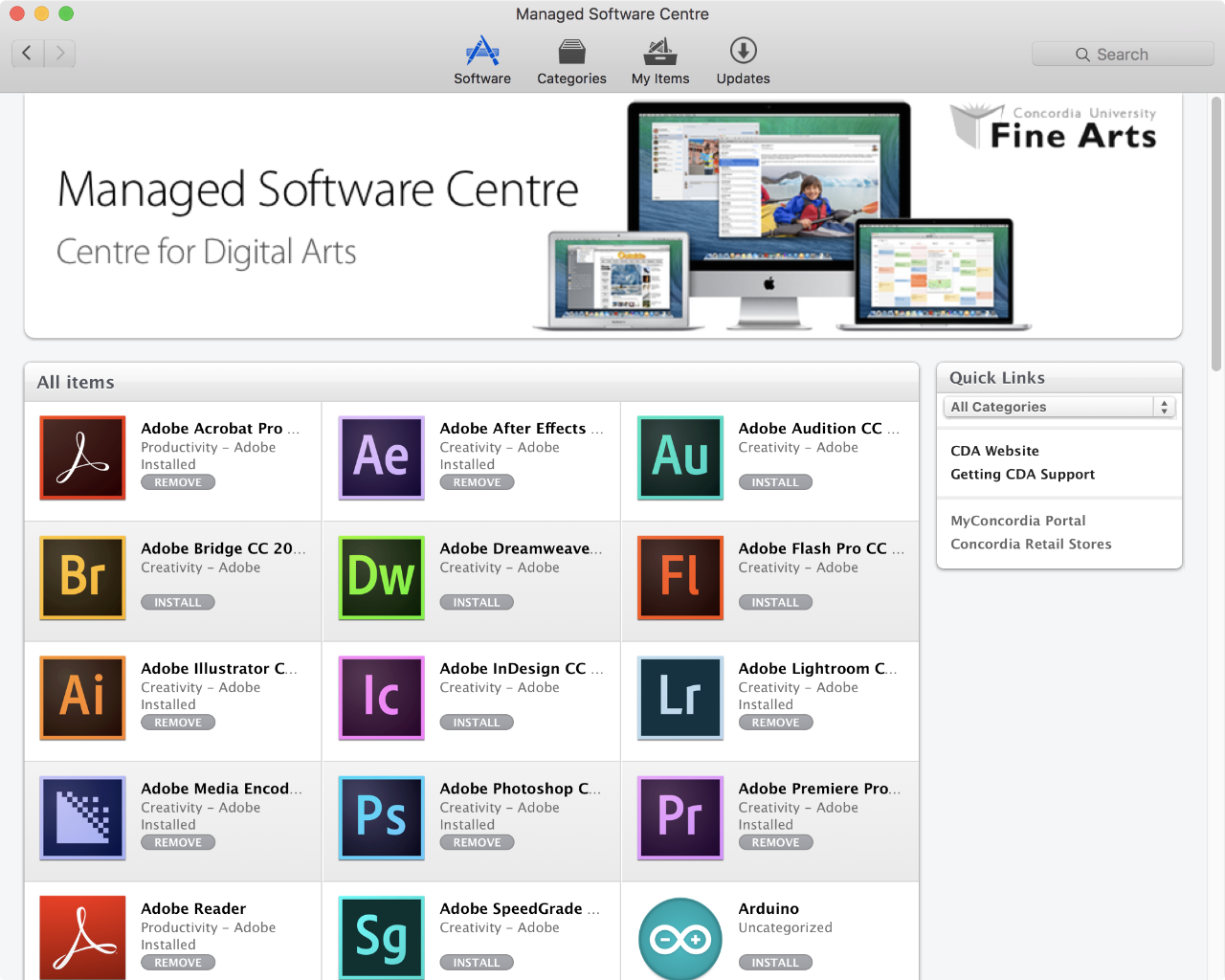The height and width of the screenshot is (980, 1225).
Task: Remove Adobe Lightroom
Action: click(x=775, y=723)
